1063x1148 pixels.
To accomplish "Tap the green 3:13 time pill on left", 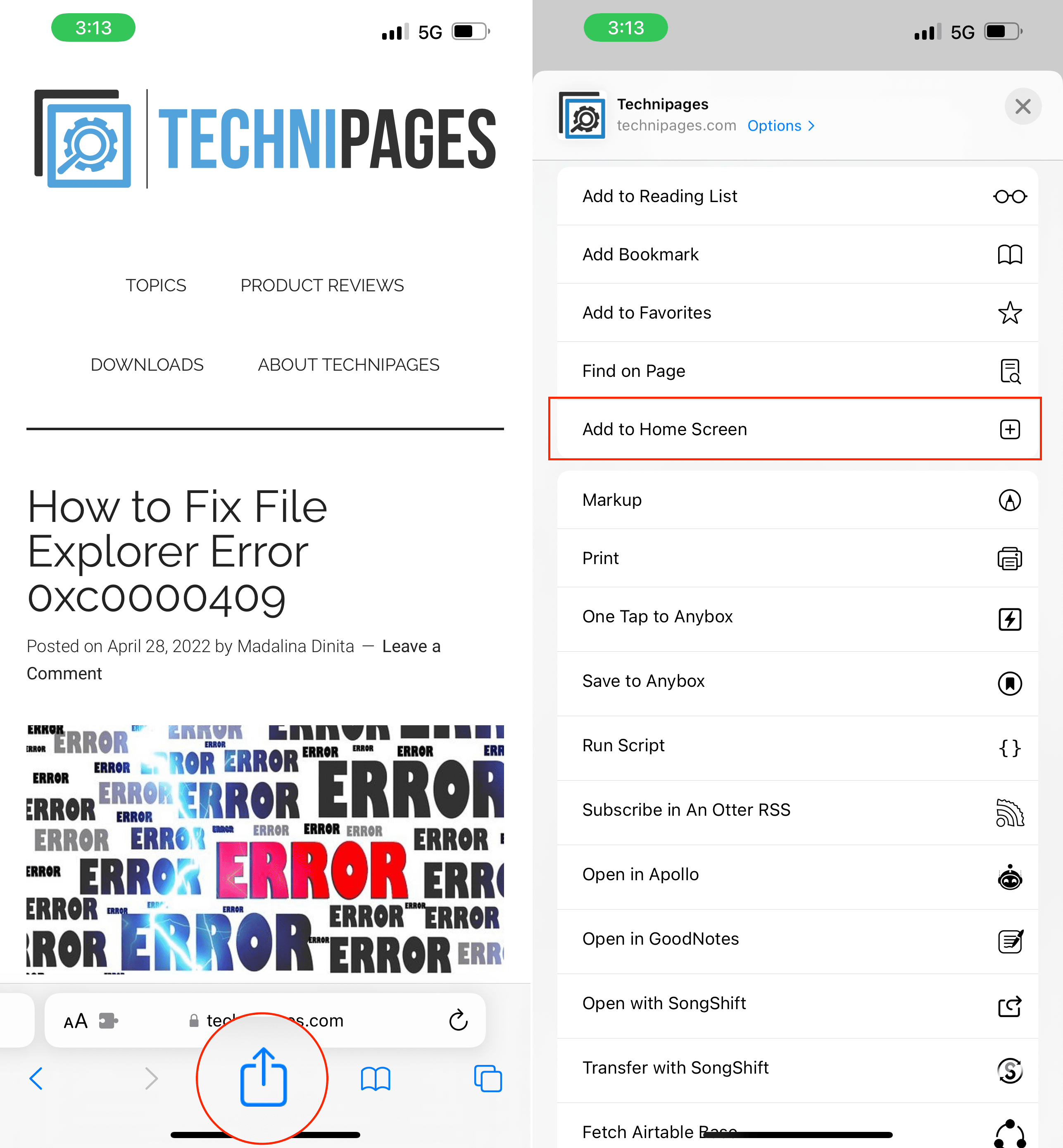I will click(x=93, y=28).
